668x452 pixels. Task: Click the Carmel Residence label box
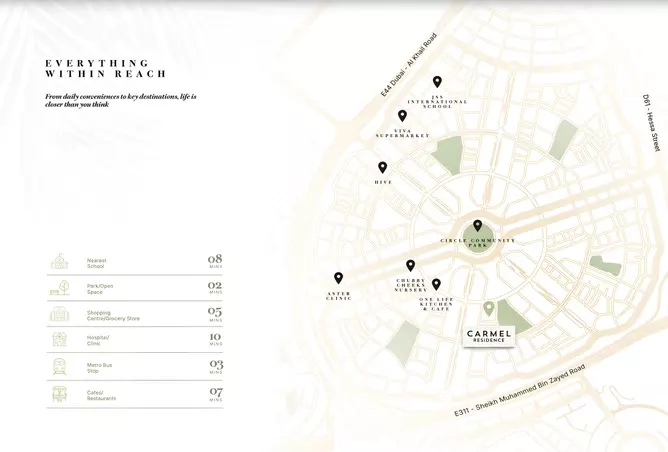click(490, 335)
